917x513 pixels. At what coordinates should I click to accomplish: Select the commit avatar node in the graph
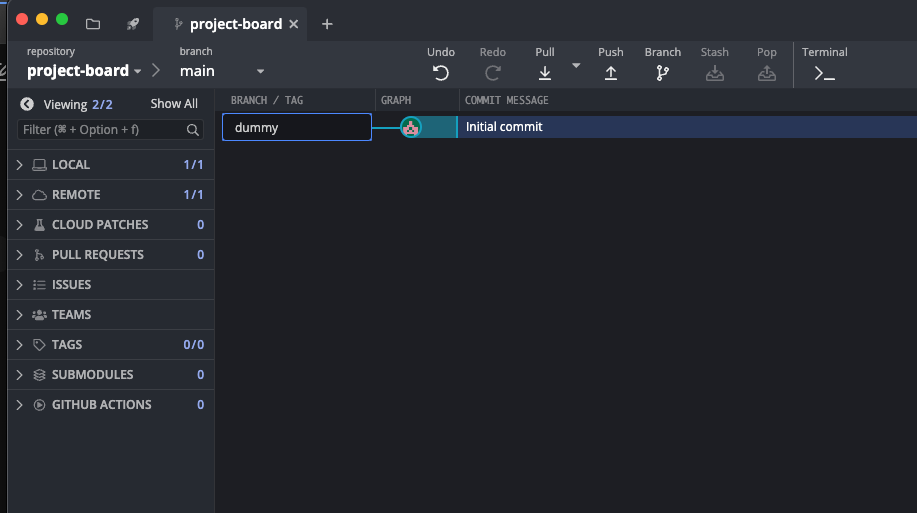pos(411,127)
